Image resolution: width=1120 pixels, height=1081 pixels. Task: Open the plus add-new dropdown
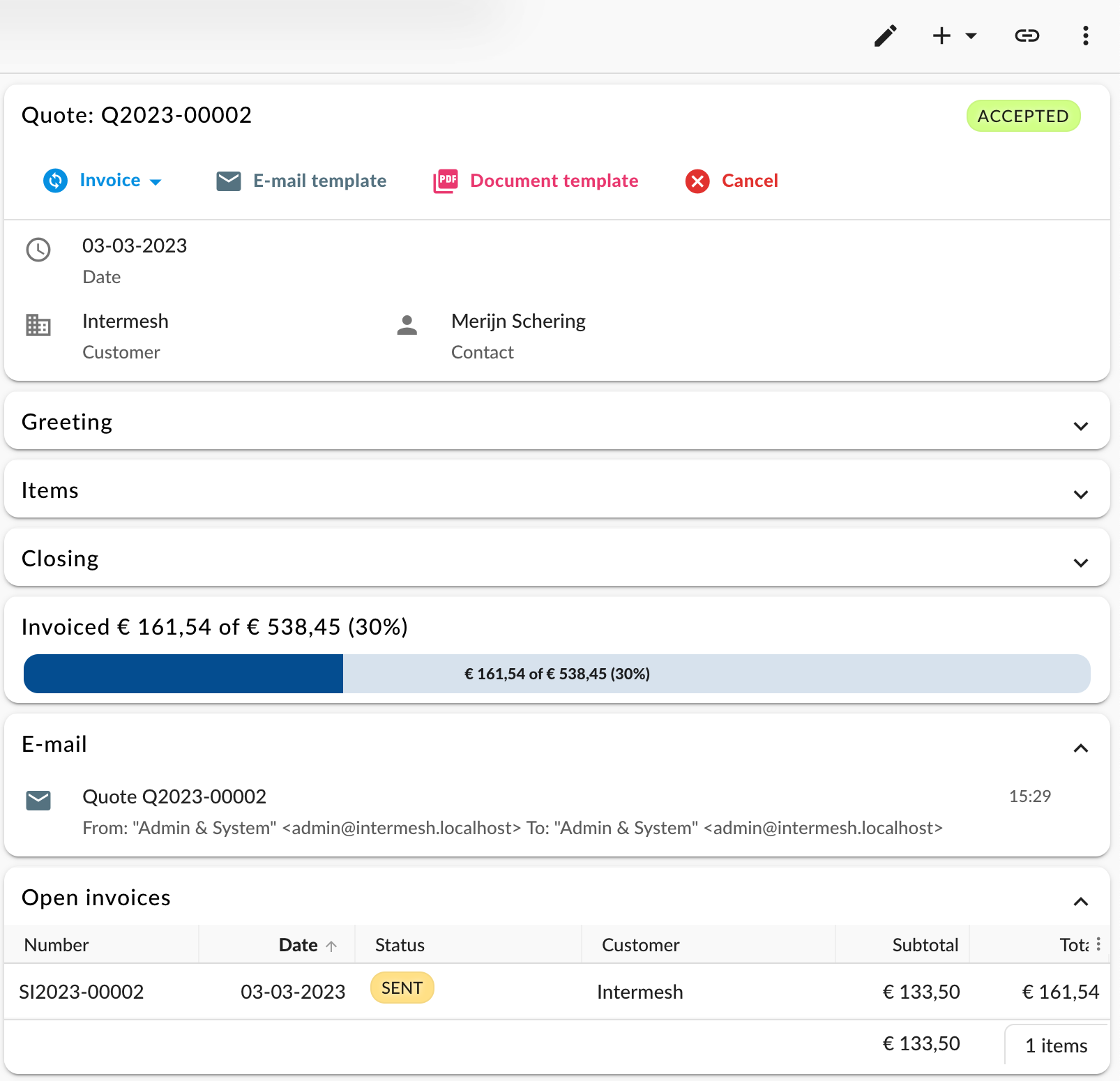955,36
